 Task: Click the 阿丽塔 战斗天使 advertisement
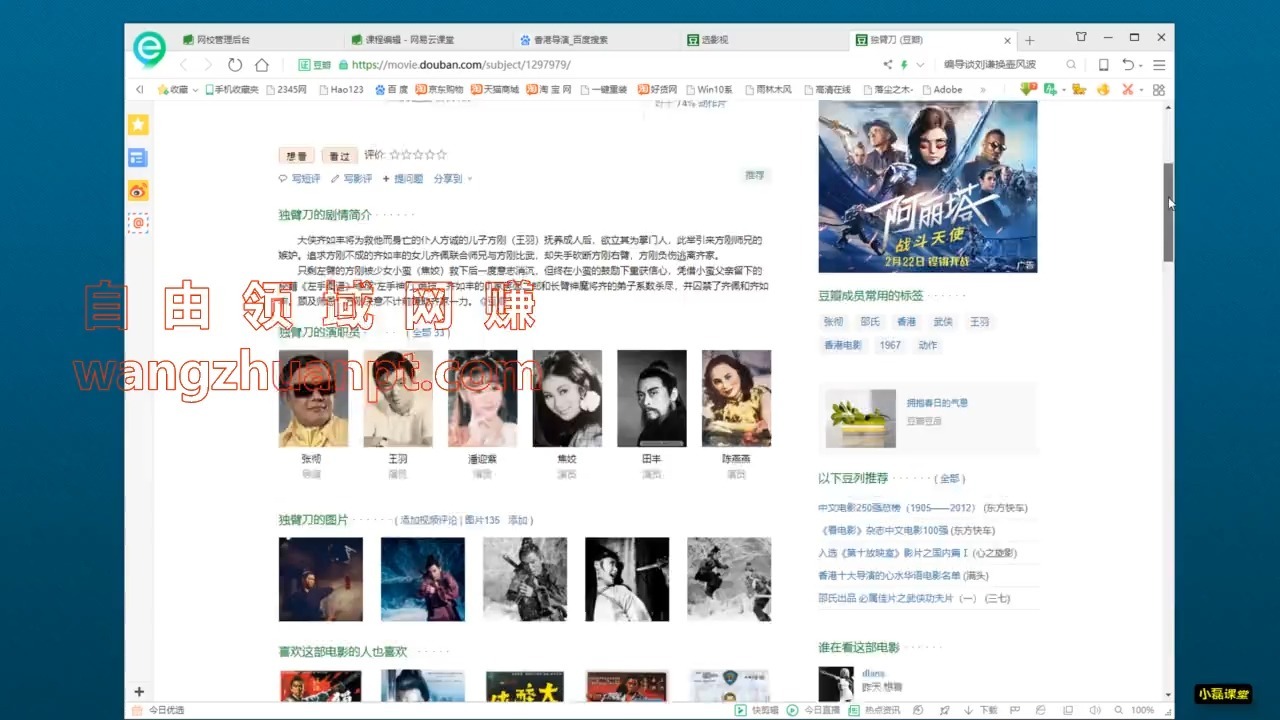pyautogui.click(x=928, y=186)
